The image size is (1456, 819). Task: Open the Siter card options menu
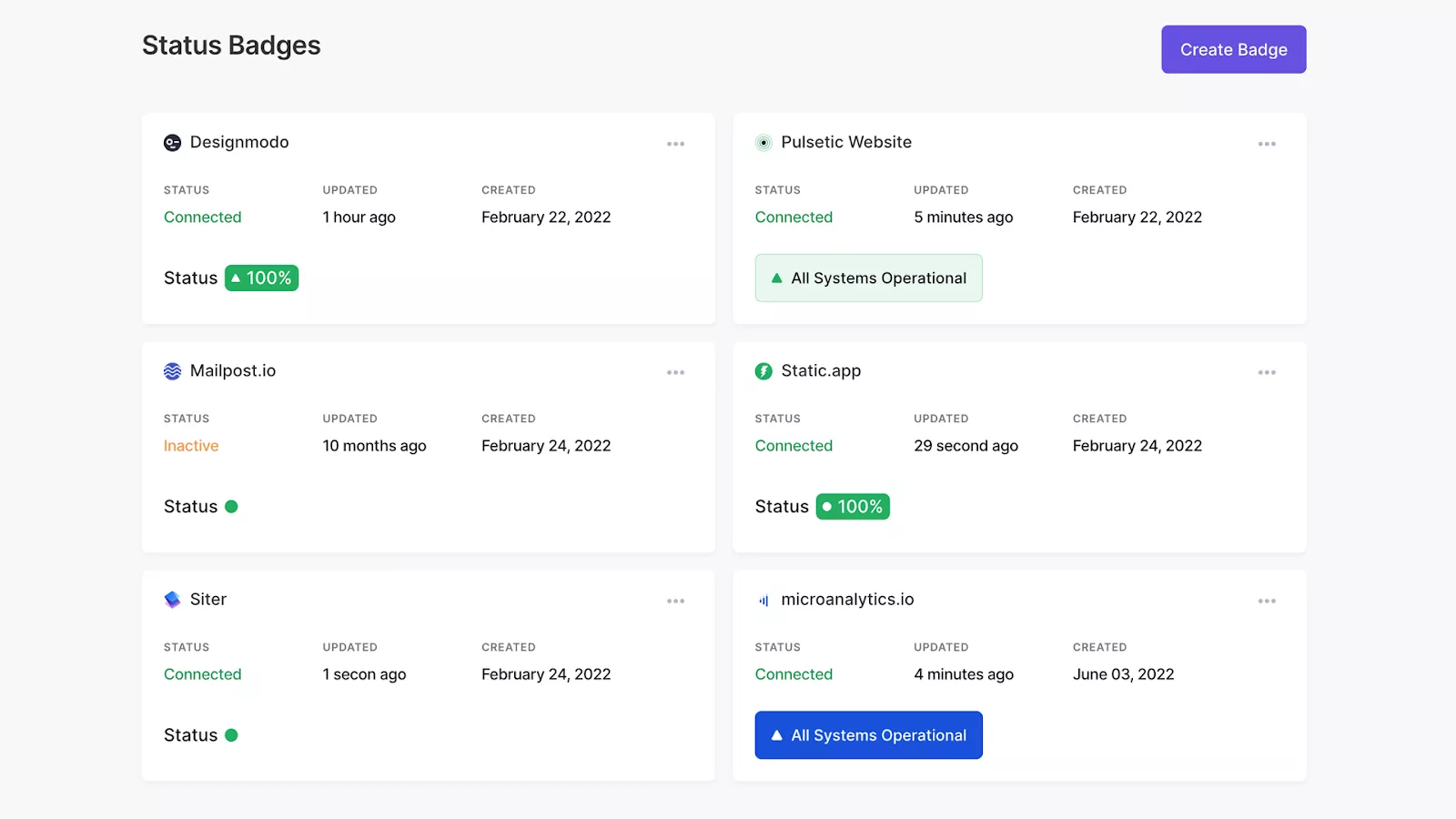(675, 601)
